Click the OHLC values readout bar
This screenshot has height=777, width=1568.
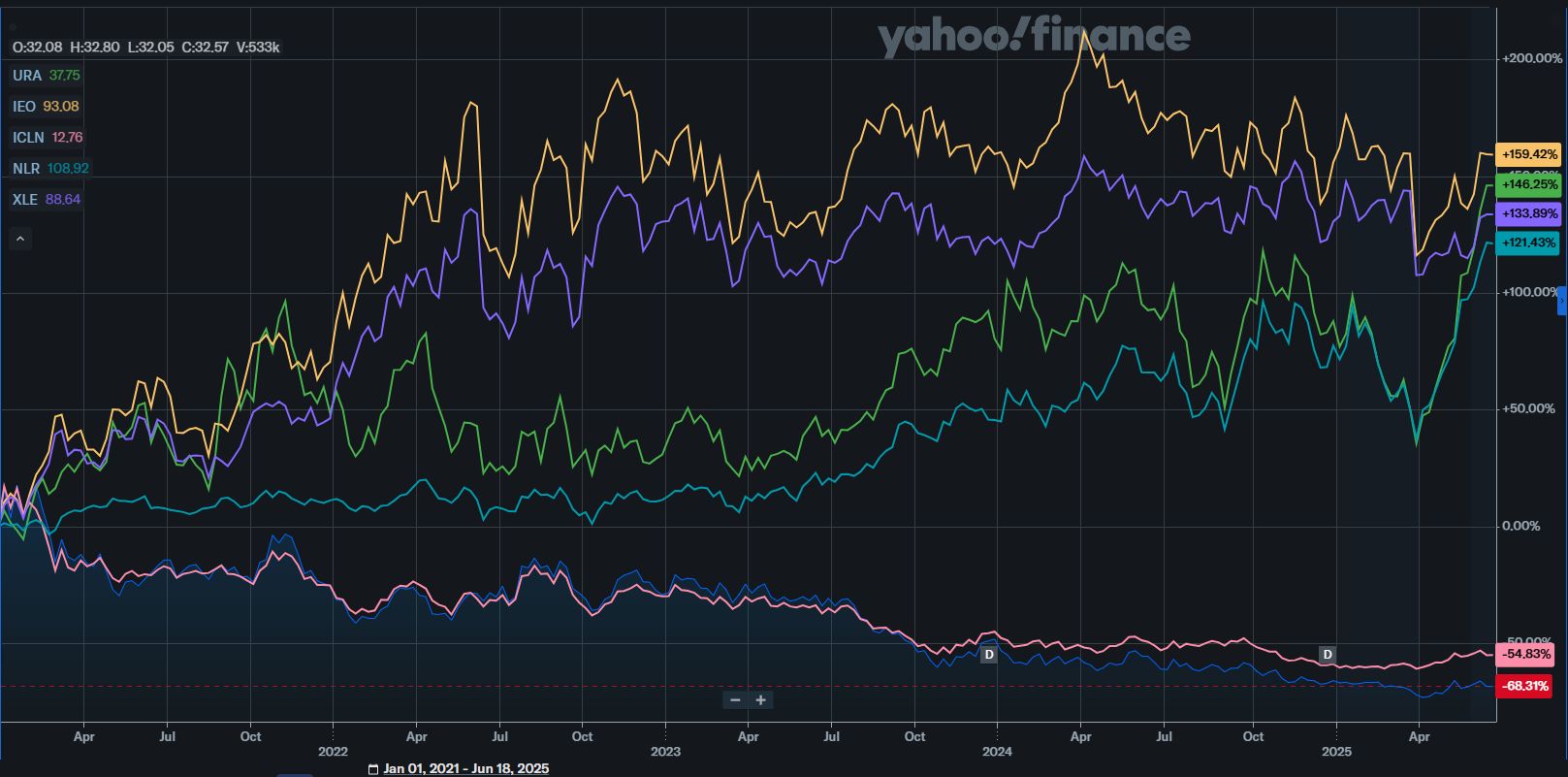145,47
